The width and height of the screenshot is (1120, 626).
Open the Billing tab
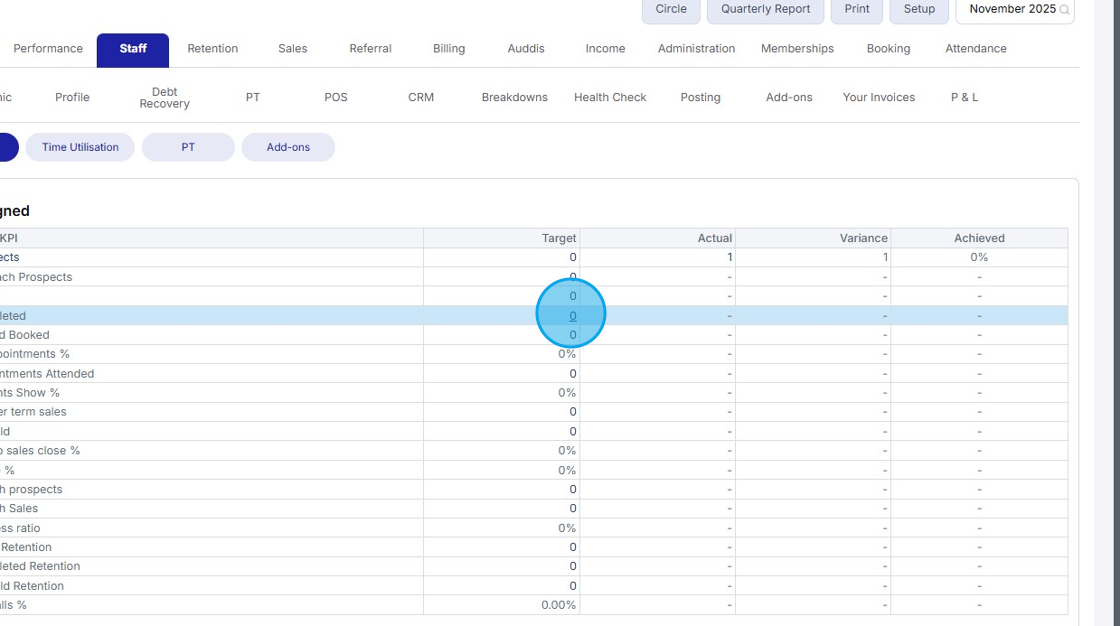coord(449,48)
